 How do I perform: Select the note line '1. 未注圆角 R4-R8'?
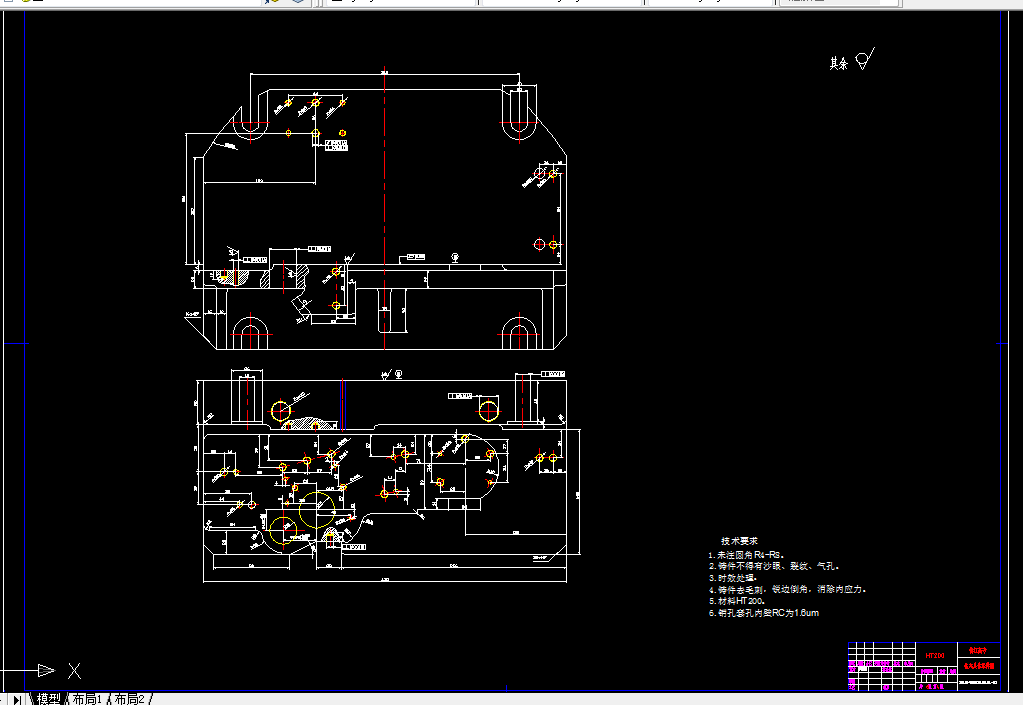click(x=746, y=554)
